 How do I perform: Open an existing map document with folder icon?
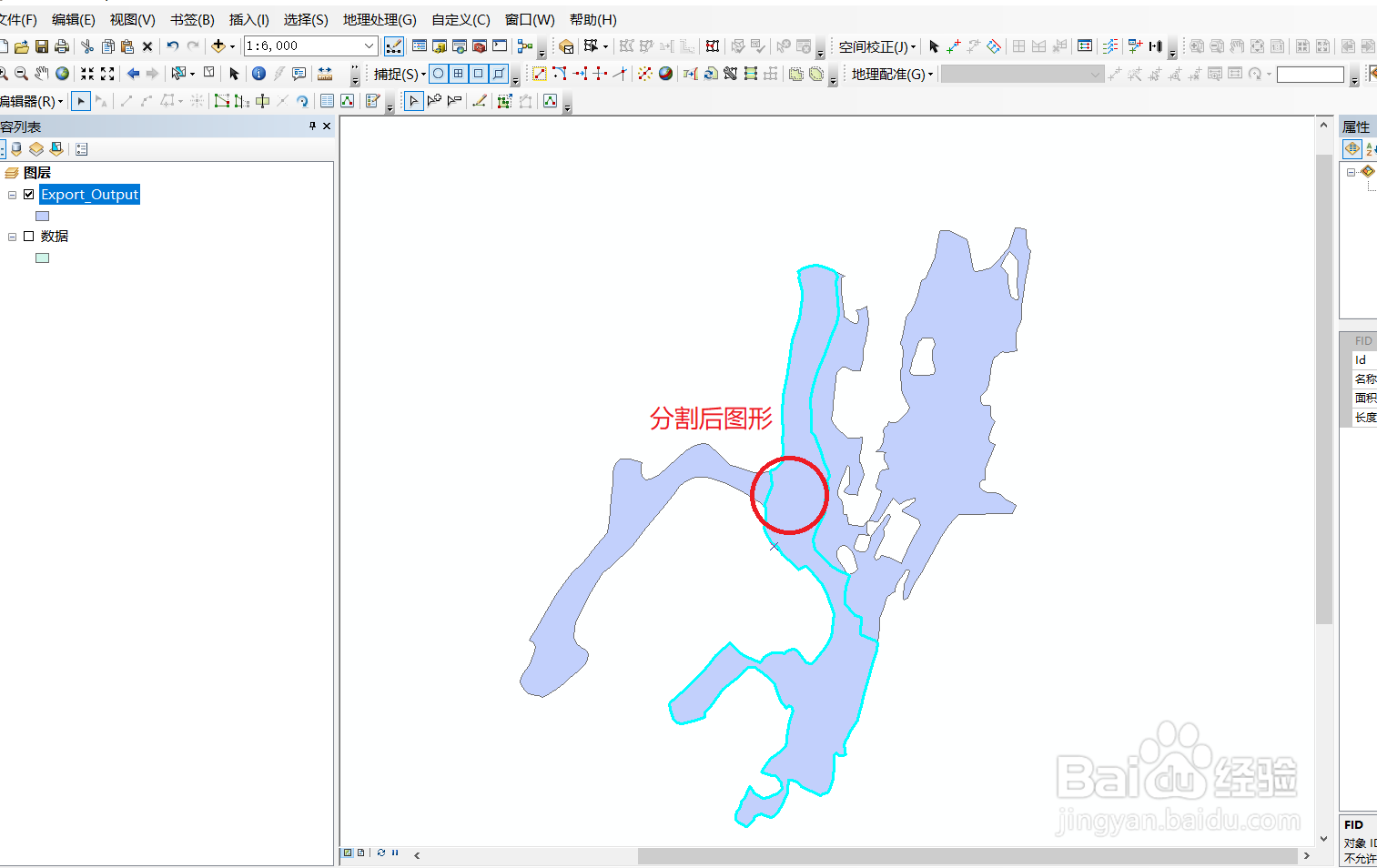pos(22,45)
